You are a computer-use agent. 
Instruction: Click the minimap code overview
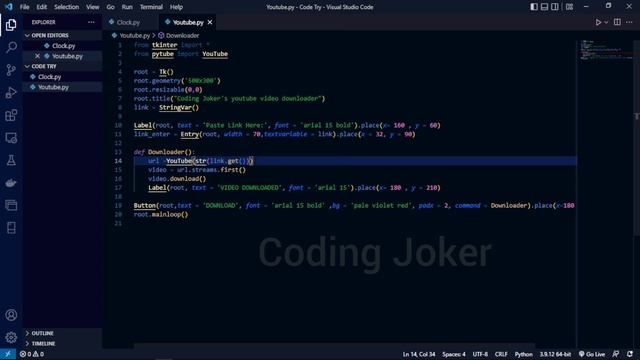click(x=606, y=50)
